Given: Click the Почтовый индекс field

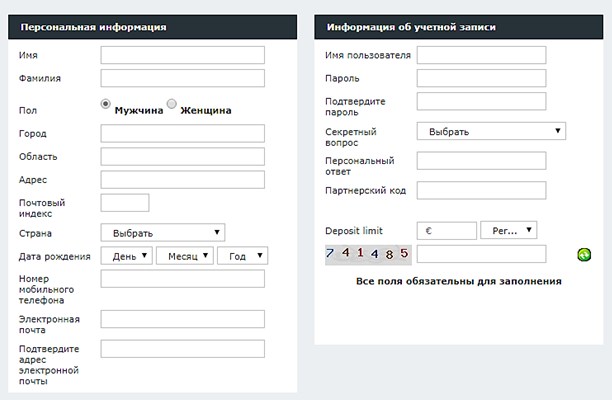Looking at the screenshot, I should point(125,203).
